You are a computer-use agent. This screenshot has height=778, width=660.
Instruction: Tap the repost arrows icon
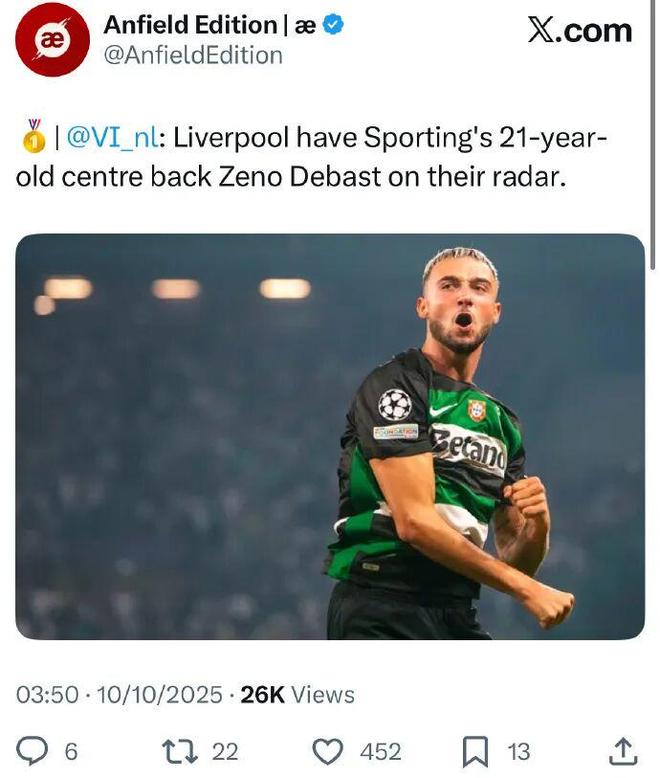pyautogui.click(x=182, y=750)
